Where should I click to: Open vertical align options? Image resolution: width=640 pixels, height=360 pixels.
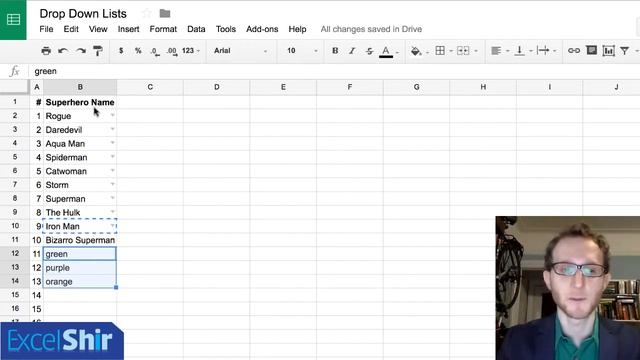point(519,51)
